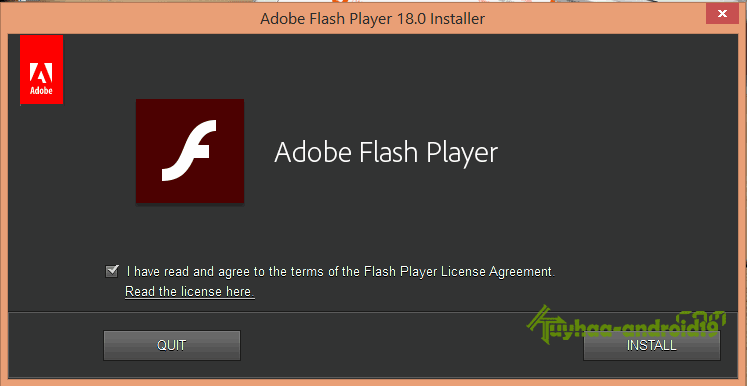The image size is (747, 386).
Task: Toggle the license agreement checkbox
Action: (112, 271)
